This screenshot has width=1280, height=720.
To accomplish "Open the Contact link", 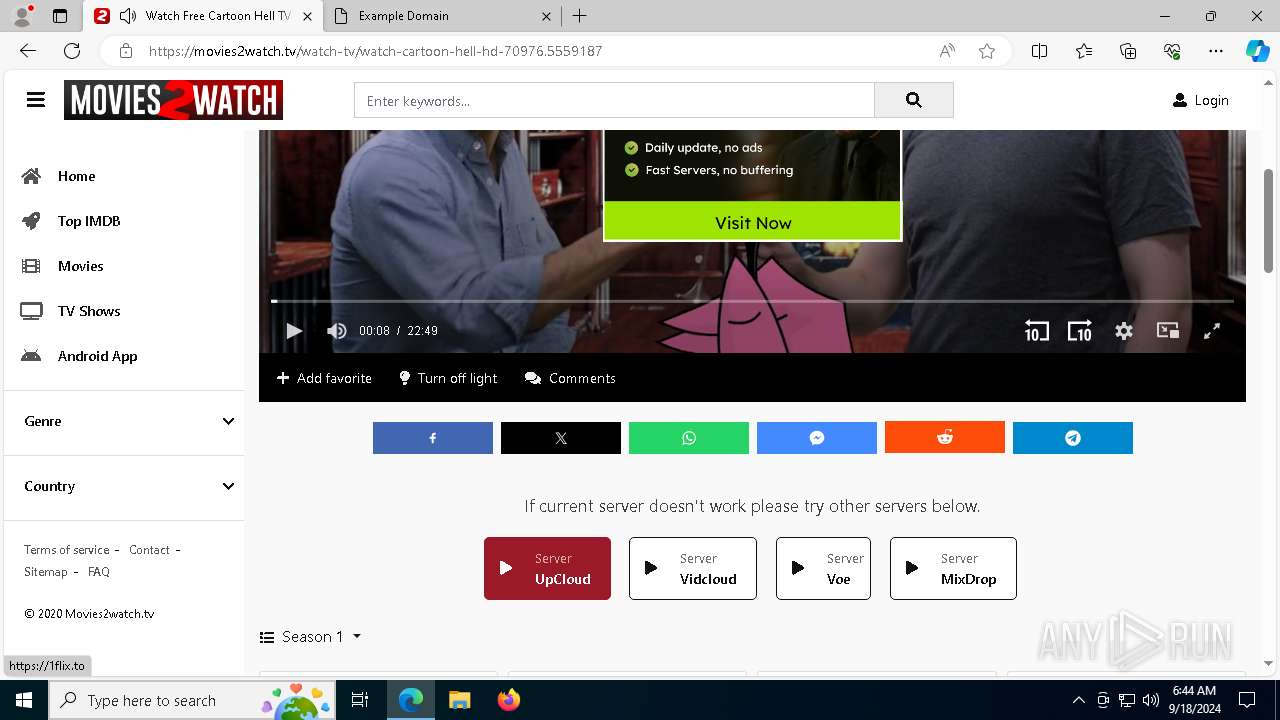I will click(149, 550).
